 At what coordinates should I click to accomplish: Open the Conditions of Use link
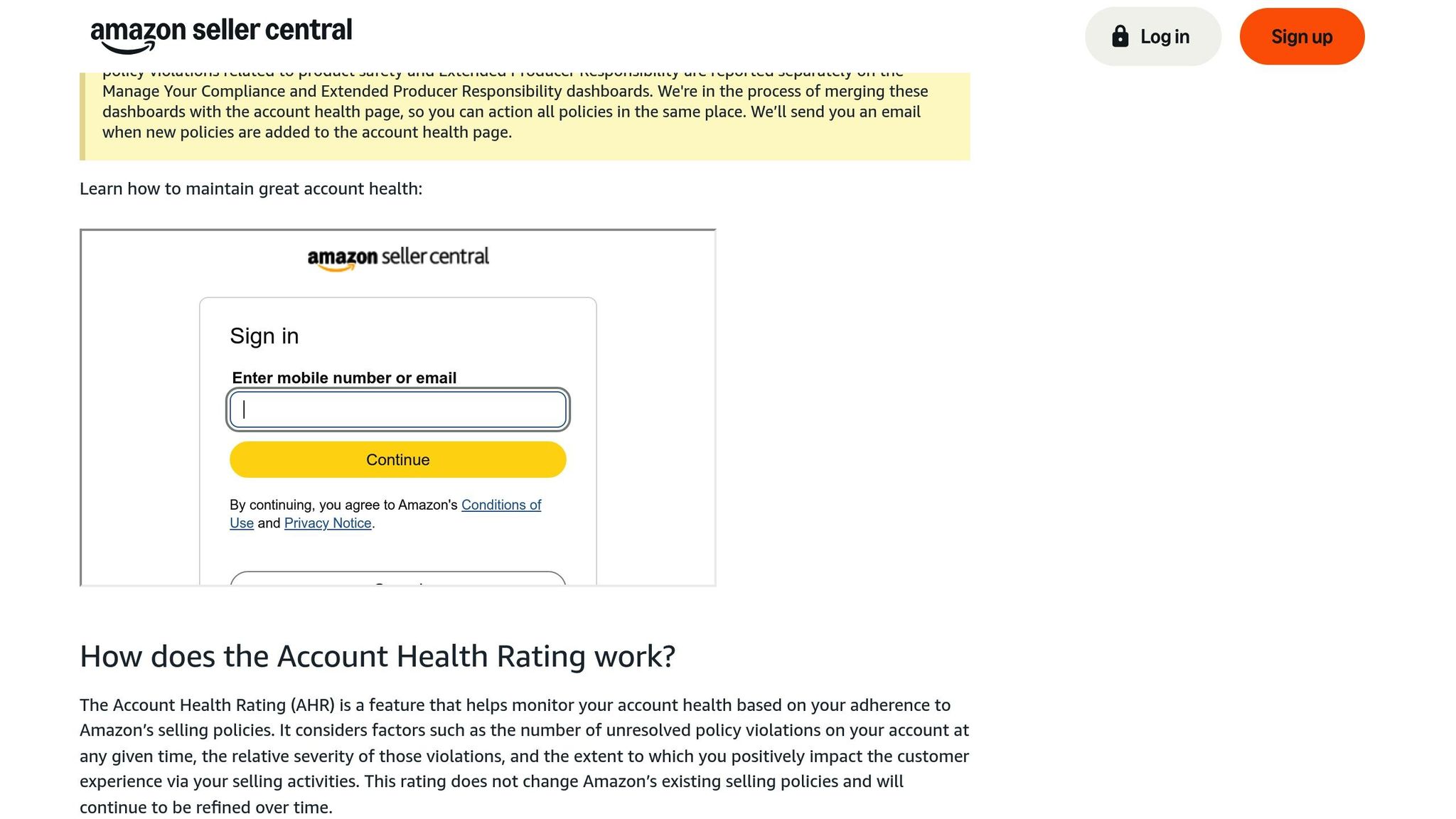pos(501,505)
